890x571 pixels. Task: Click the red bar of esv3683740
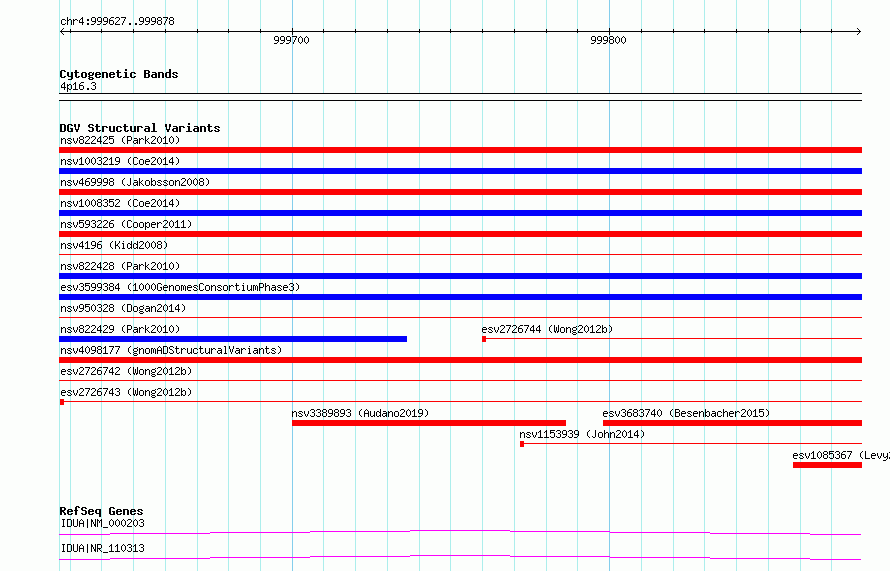click(732, 423)
